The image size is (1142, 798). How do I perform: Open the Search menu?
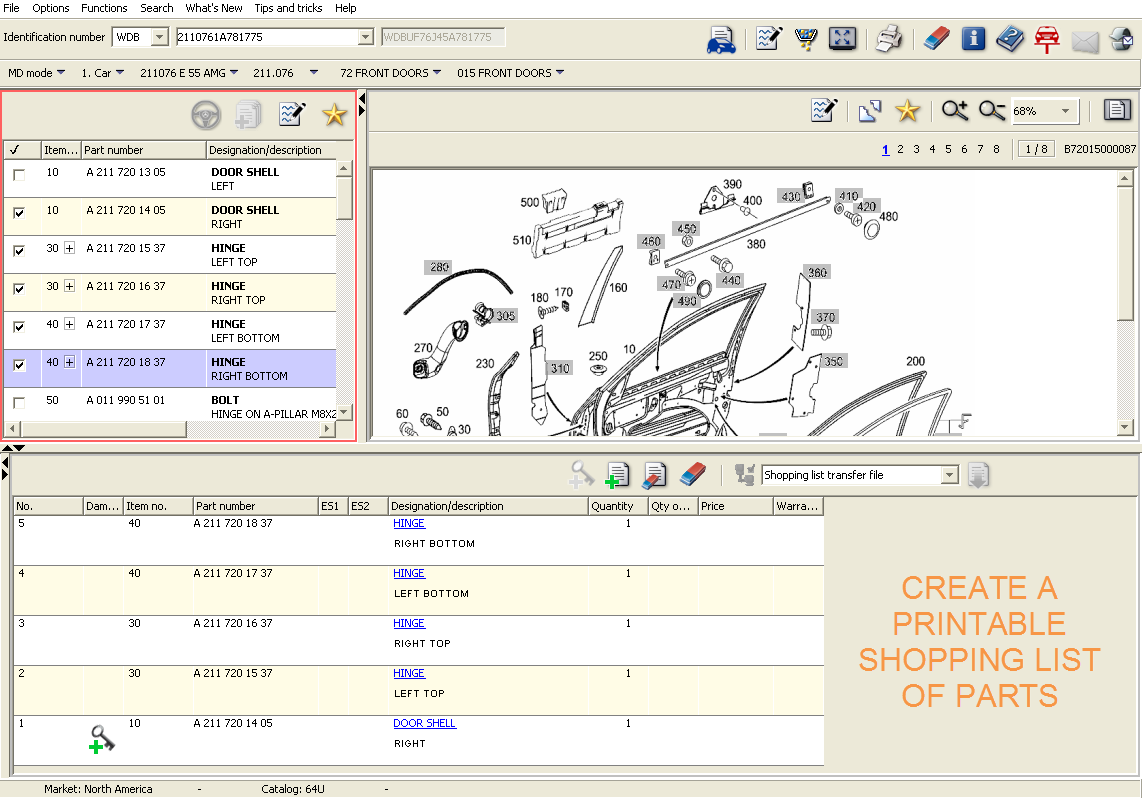157,8
